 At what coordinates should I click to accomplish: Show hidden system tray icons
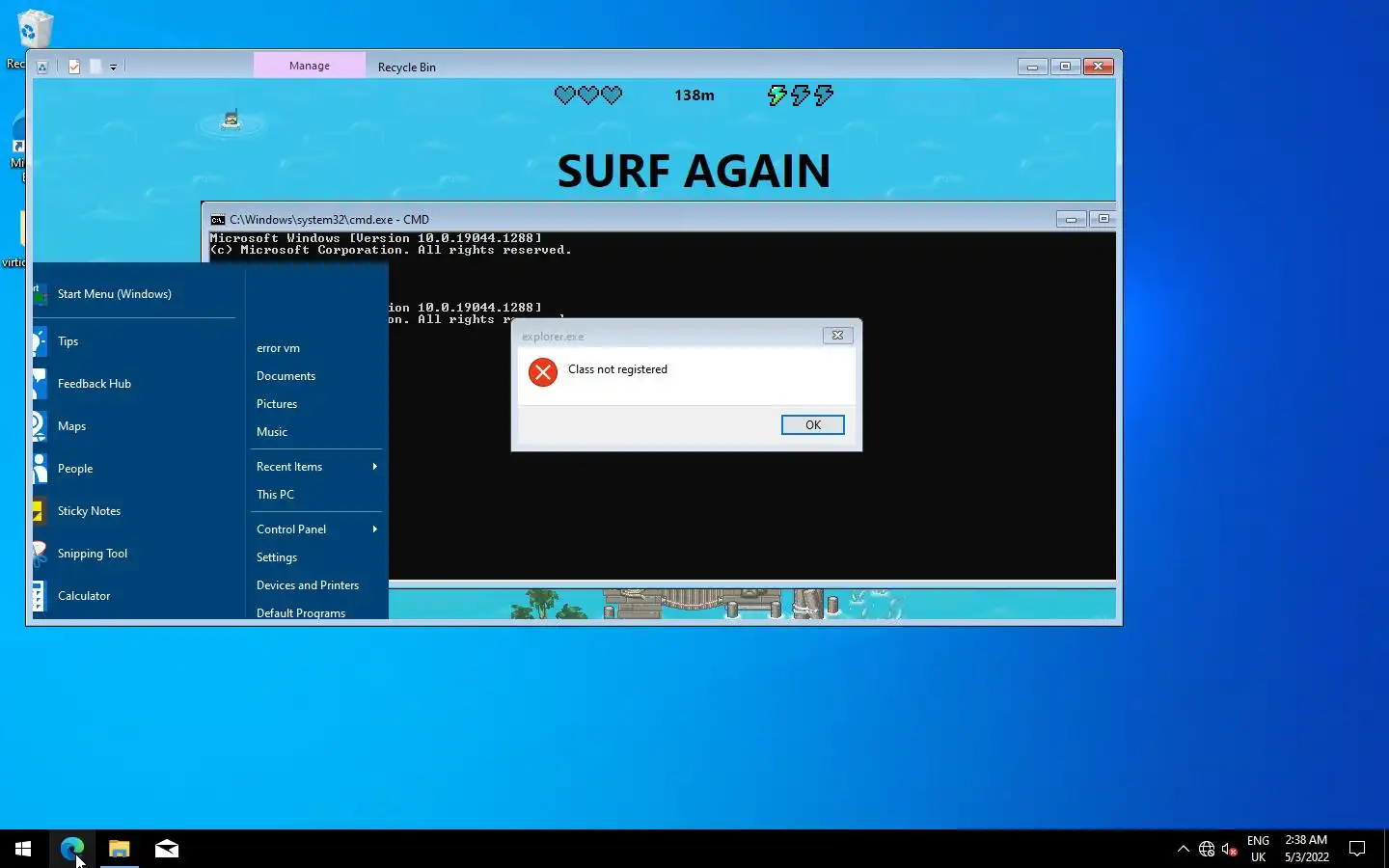click(x=1184, y=849)
